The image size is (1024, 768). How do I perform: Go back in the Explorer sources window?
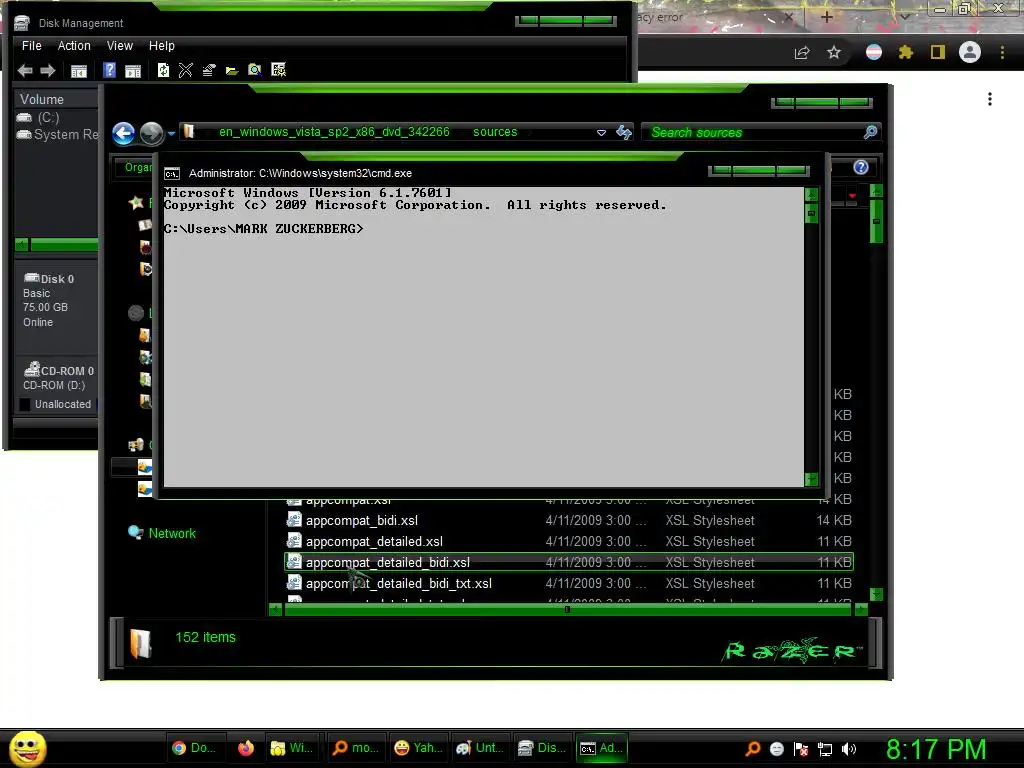click(123, 133)
